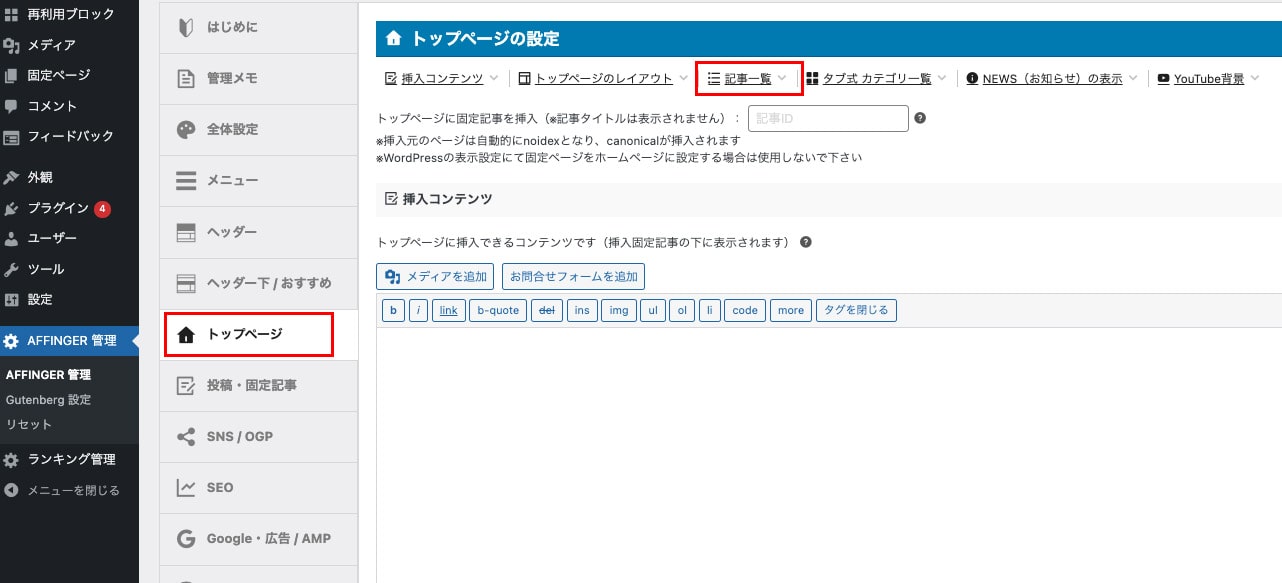Expand the 記事一覧 dropdown
The image size is (1282, 583).
pyautogui.click(x=748, y=78)
